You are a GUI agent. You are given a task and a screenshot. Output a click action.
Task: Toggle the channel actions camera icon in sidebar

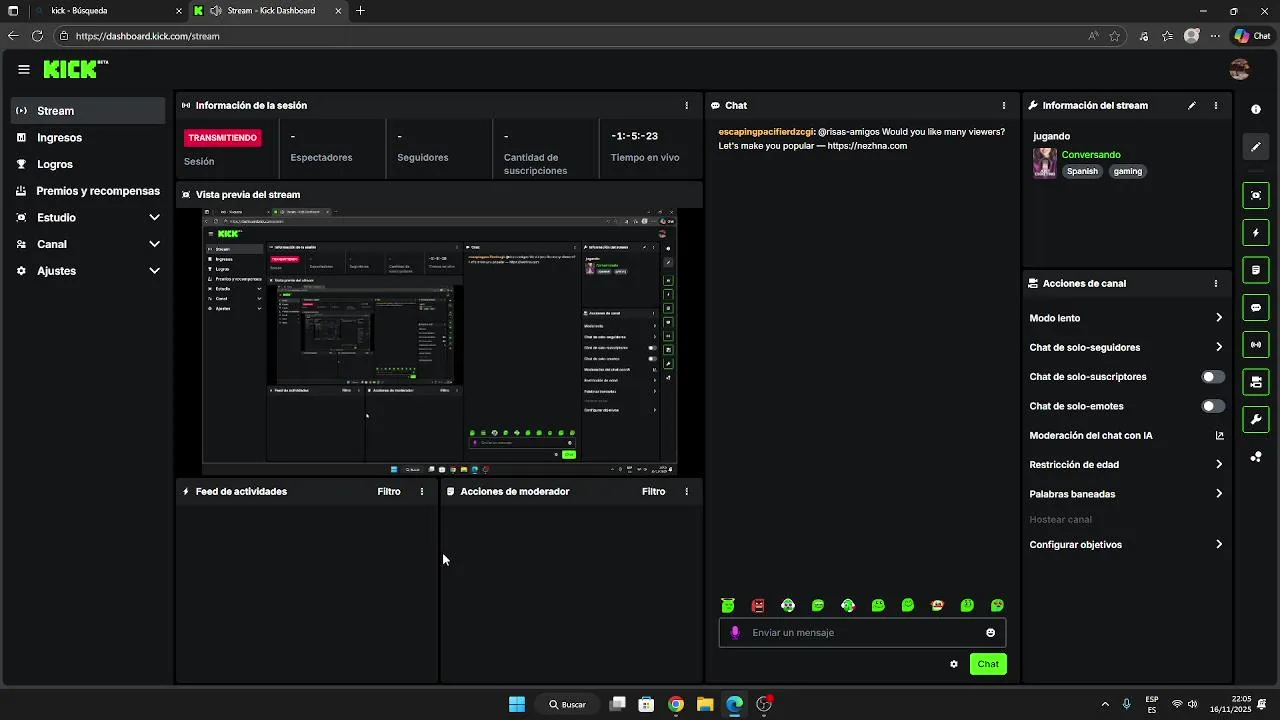click(x=1256, y=382)
